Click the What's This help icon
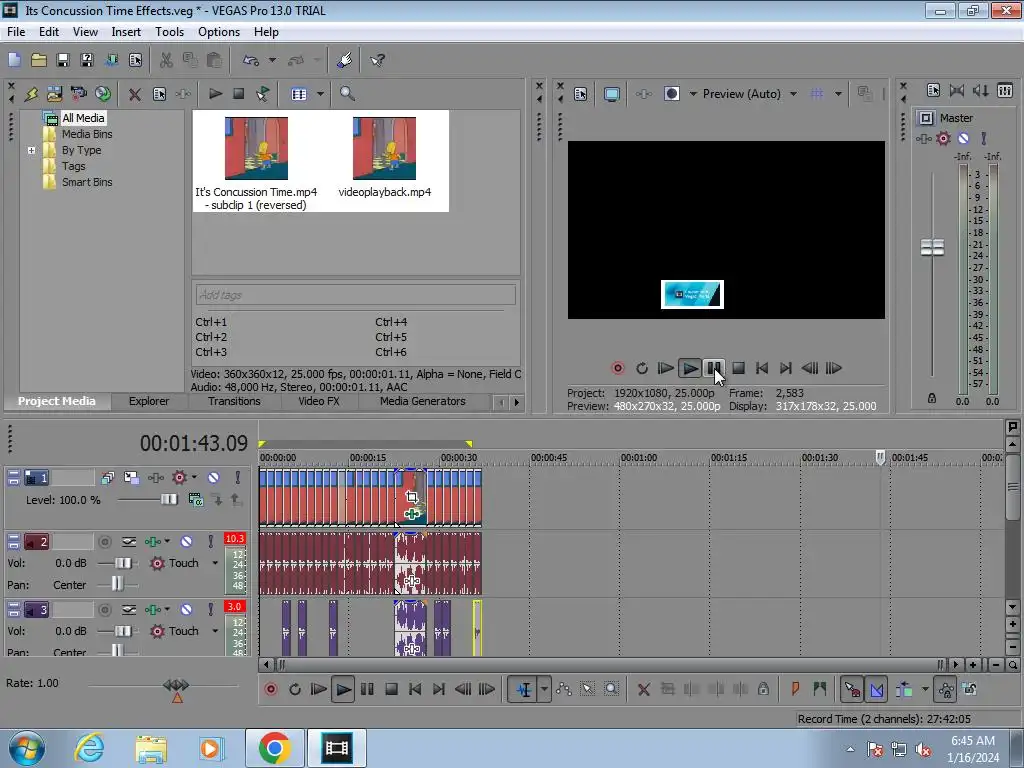The height and width of the screenshot is (768, 1024). point(377,60)
